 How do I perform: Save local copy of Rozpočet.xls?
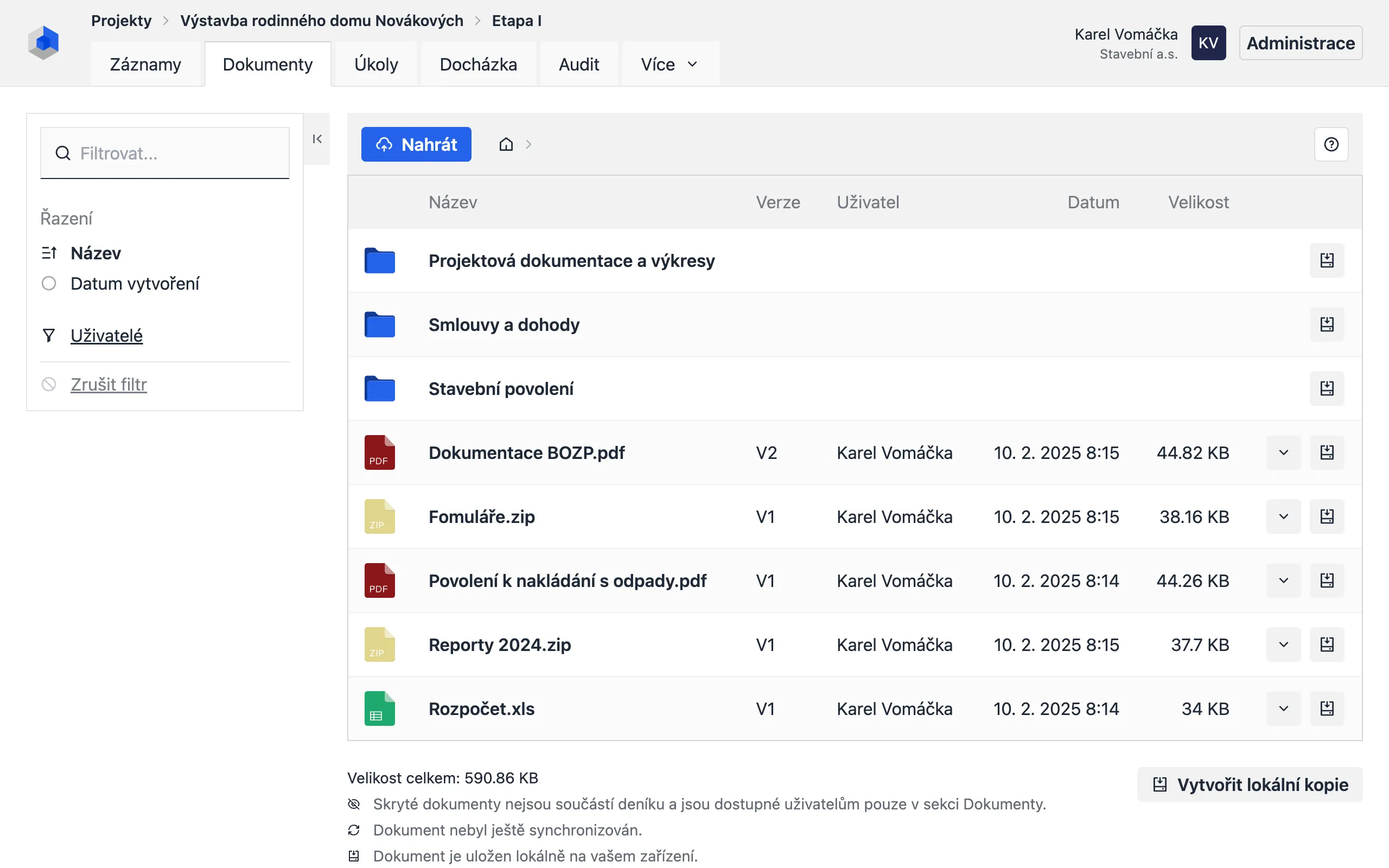[1327, 709]
